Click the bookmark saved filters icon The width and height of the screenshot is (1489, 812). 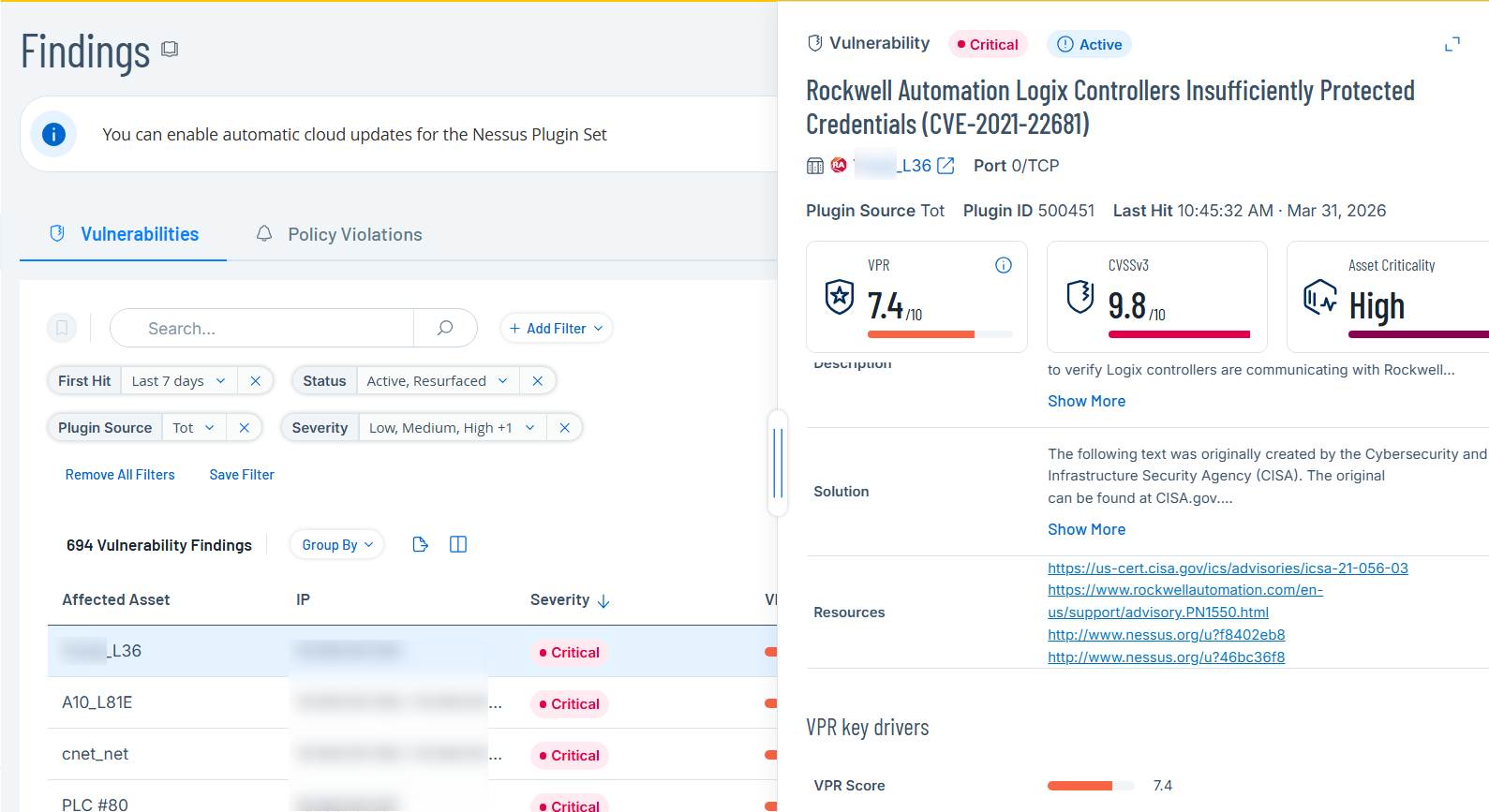pos(62,328)
